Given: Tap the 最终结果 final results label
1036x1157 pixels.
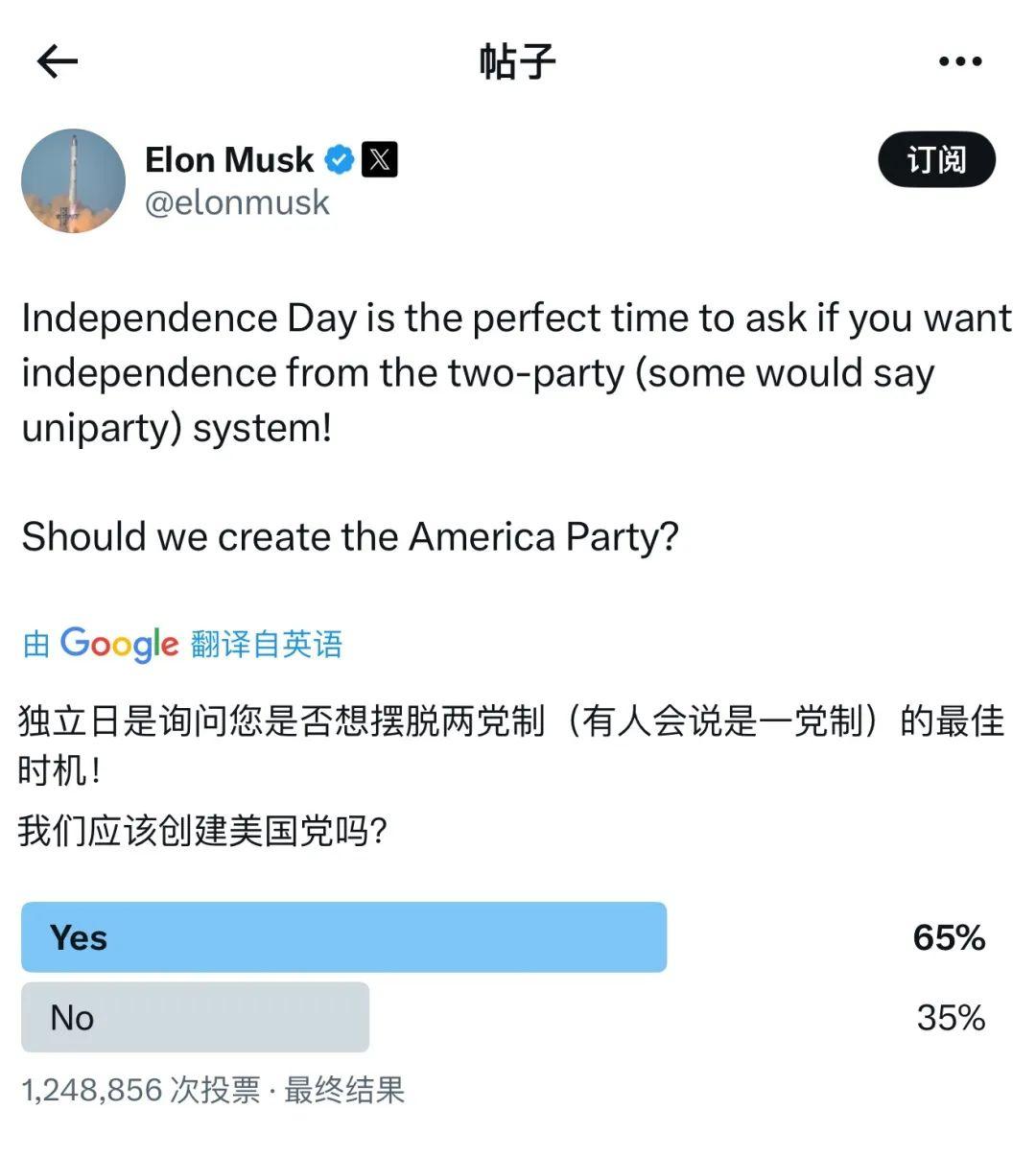Looking at the screenshot, I should [x=344, y=1090].
